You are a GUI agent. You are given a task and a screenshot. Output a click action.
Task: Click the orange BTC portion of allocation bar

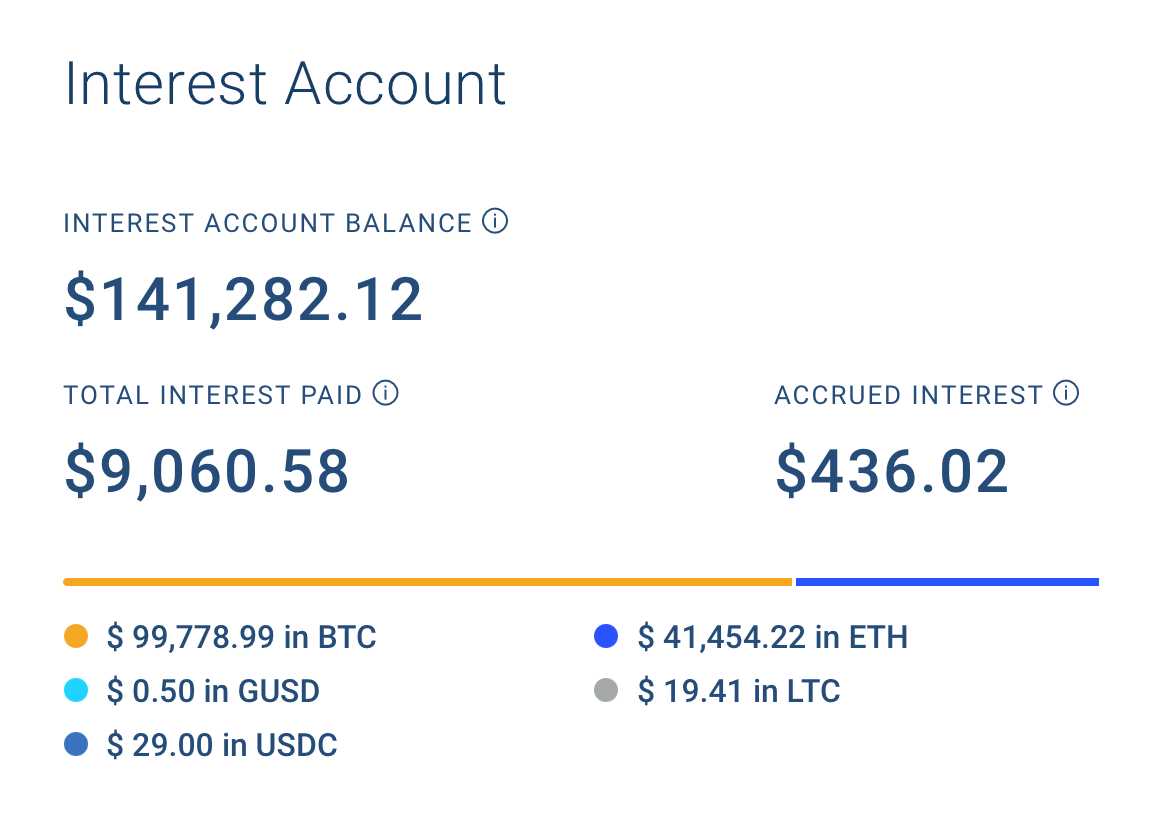(428, 582)
